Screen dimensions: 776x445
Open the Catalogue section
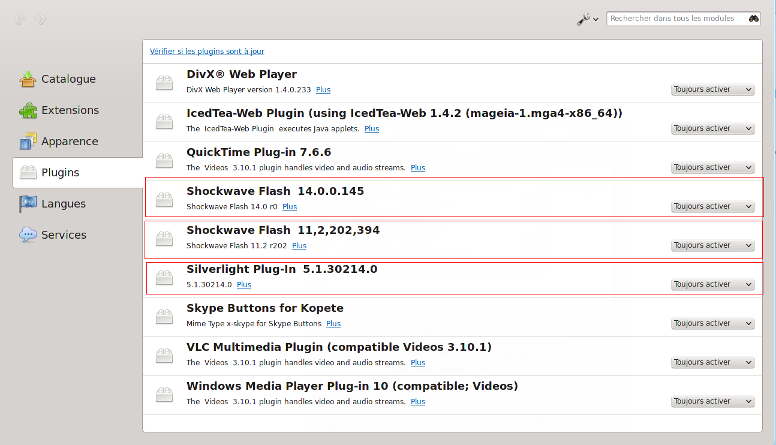click(58, 79)
